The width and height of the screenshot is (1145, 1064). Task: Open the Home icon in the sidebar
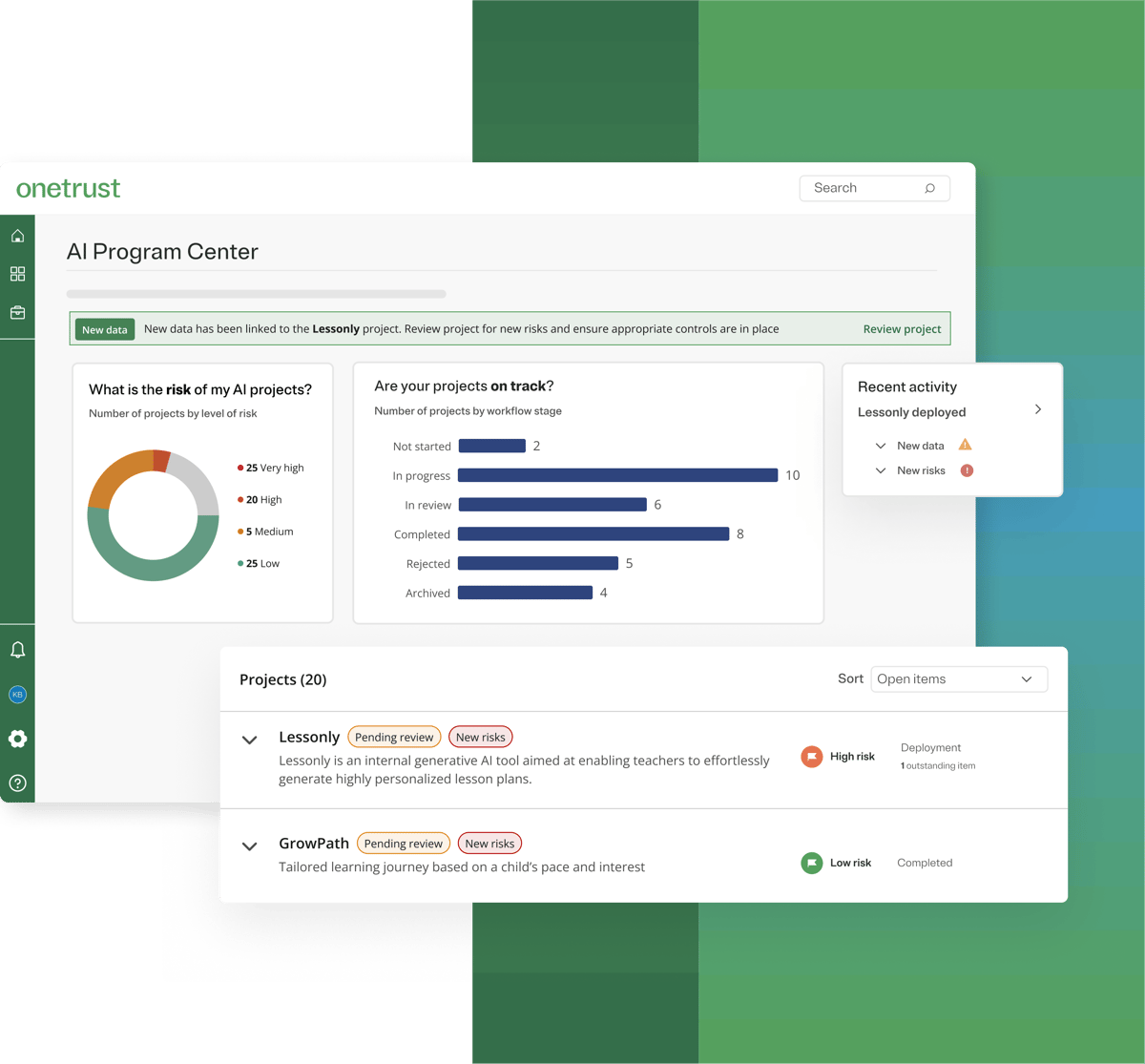(x=17, y=236)
